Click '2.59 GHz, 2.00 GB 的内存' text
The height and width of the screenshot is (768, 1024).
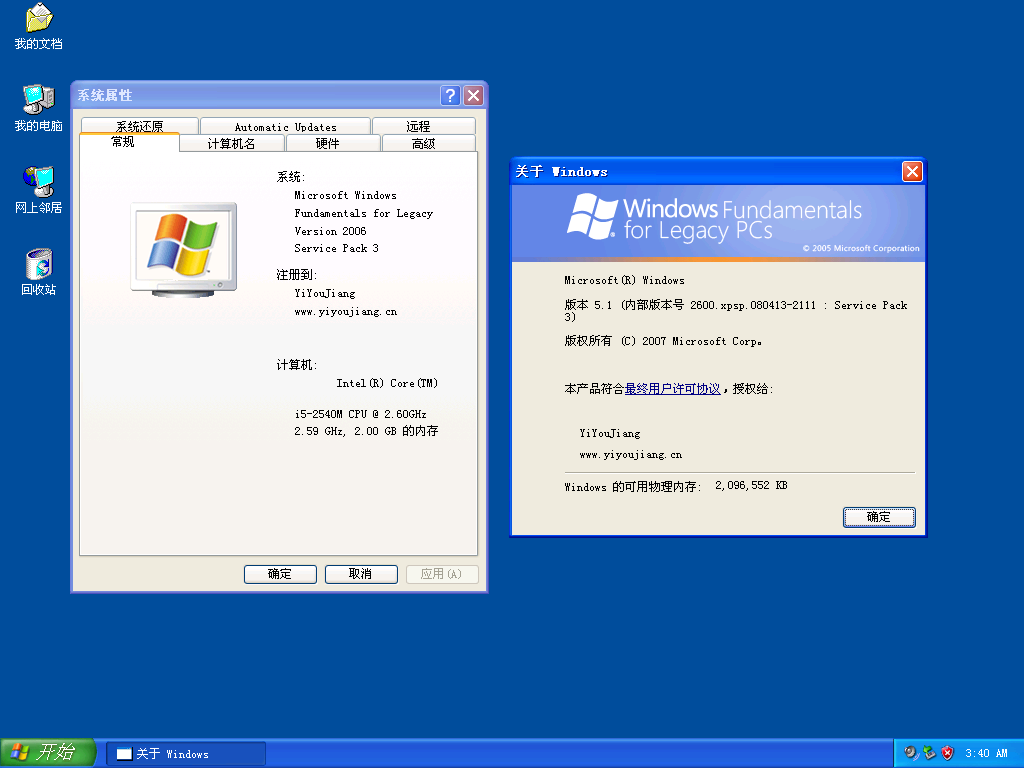point(366,431)
